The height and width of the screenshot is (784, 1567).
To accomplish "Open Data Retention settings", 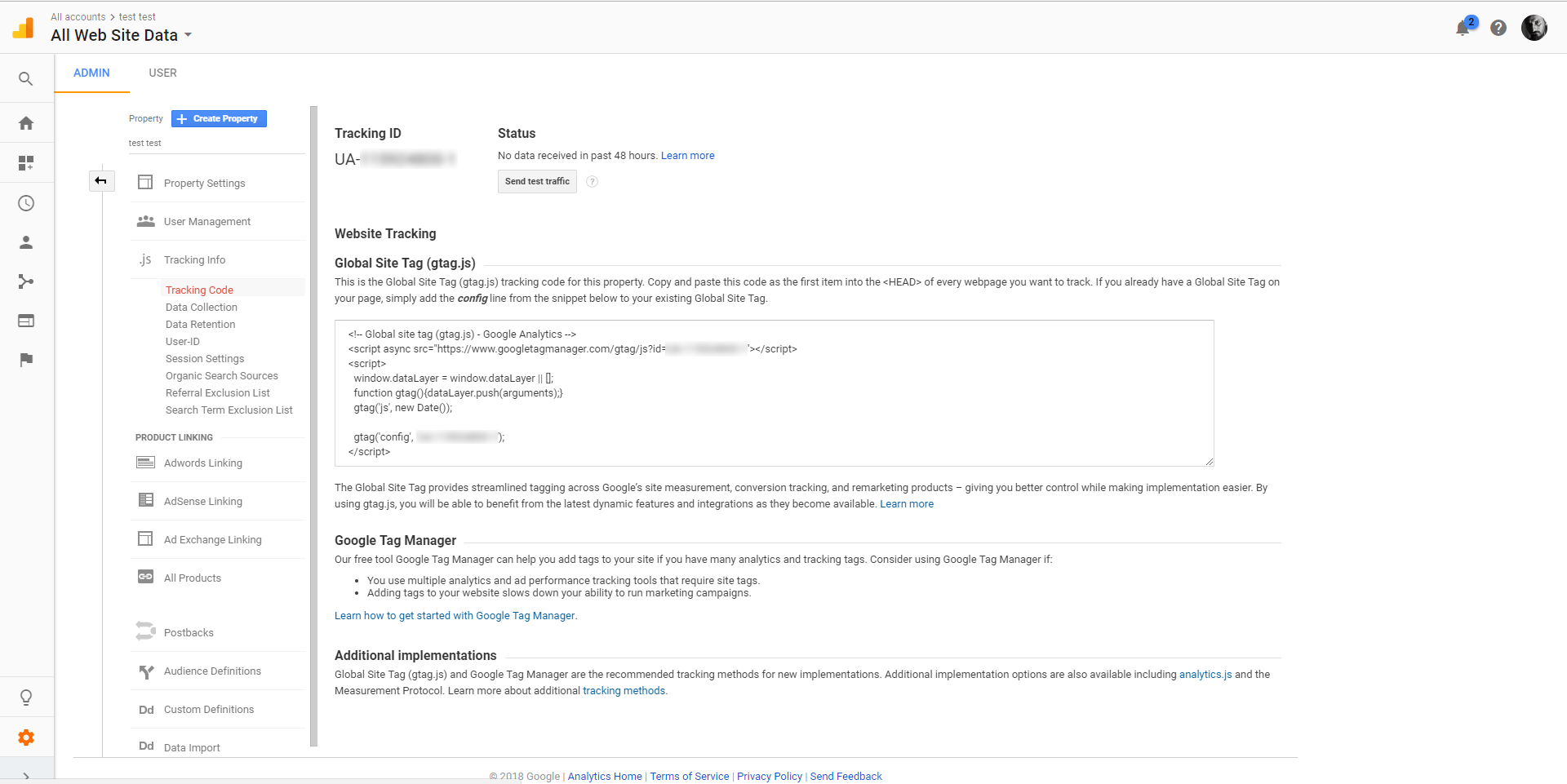I will coord(200,324).
